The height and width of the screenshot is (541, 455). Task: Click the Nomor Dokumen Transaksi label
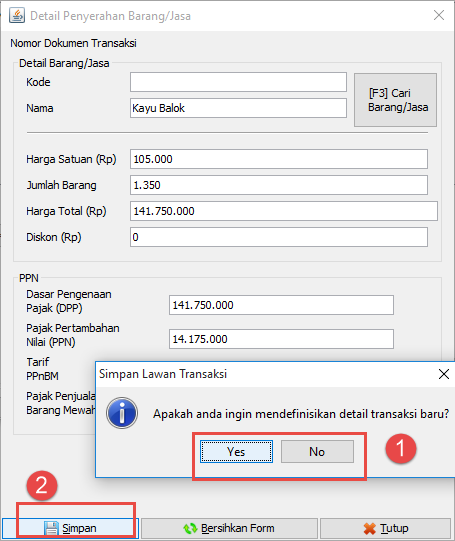73,43
